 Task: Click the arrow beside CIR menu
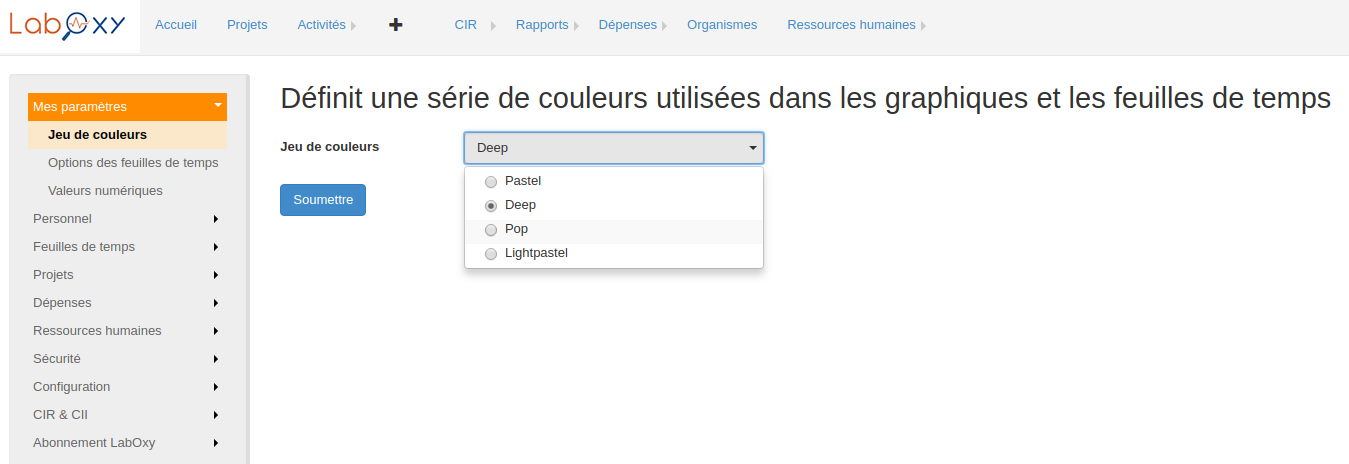[493, 26]
